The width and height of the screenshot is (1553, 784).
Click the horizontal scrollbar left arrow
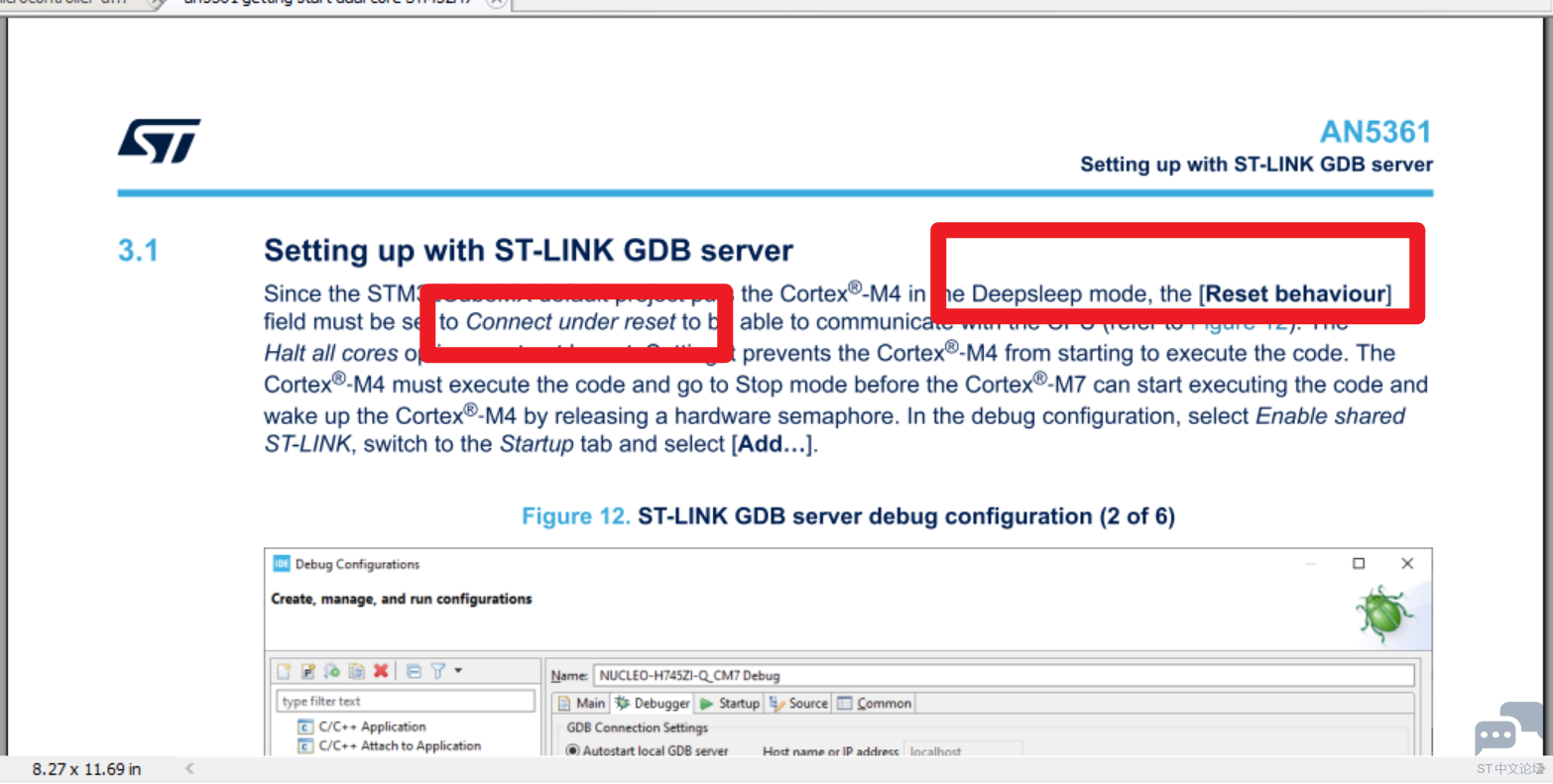click(189, 768)
